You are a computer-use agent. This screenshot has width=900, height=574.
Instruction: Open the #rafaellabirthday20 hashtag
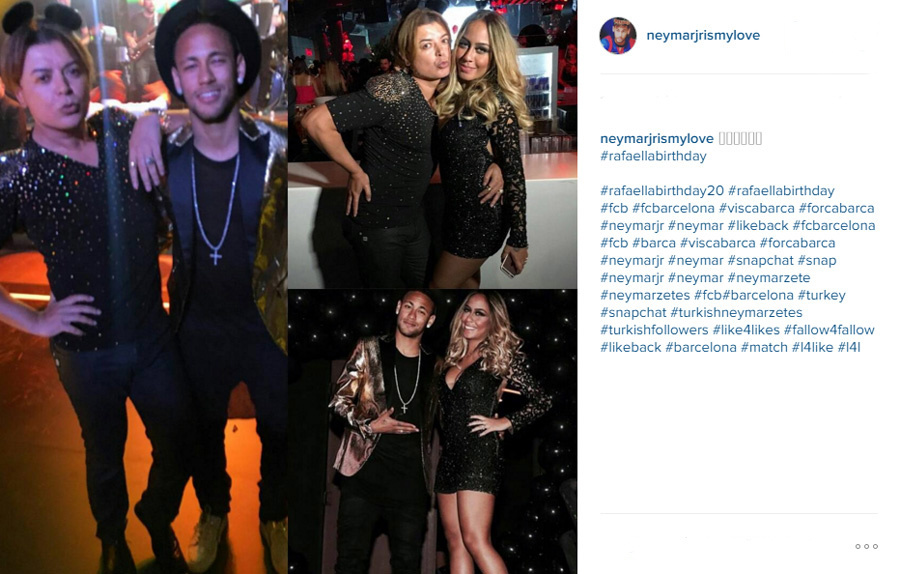(x=662, y=191)
